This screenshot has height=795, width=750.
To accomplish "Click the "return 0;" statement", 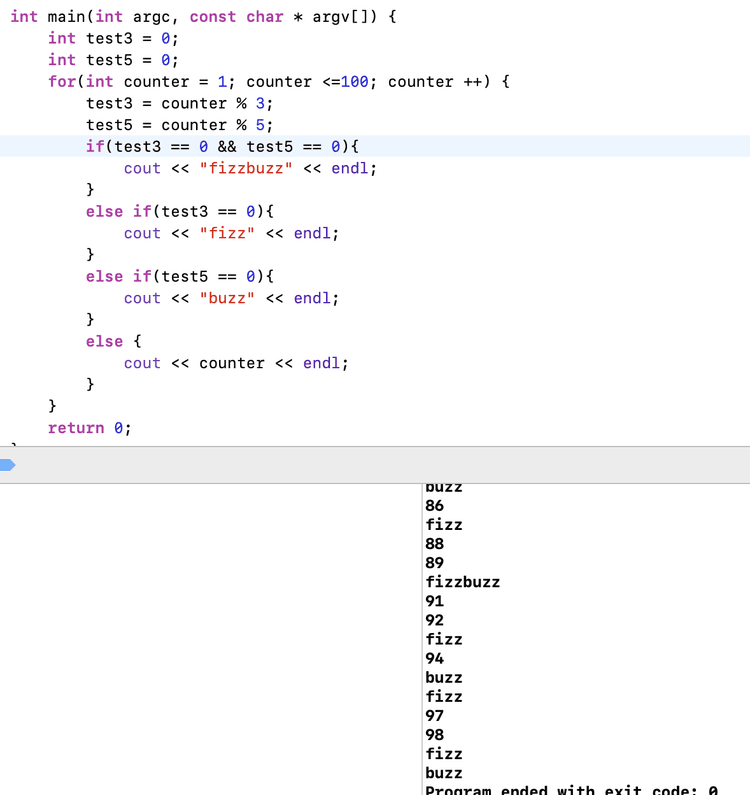I will pos(89,428).
